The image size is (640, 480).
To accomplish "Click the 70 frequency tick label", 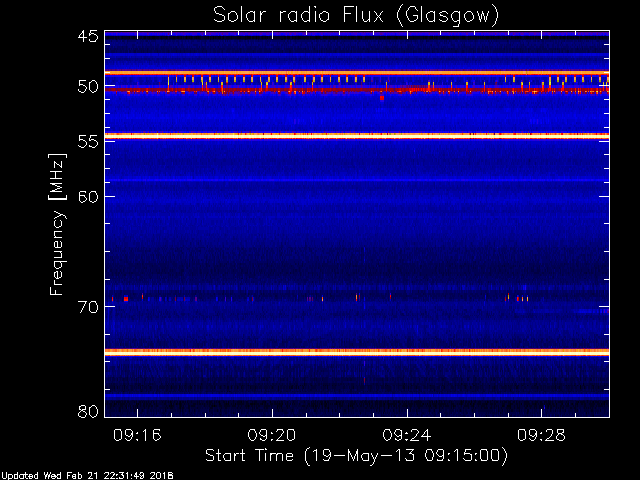I will (88, 307).
